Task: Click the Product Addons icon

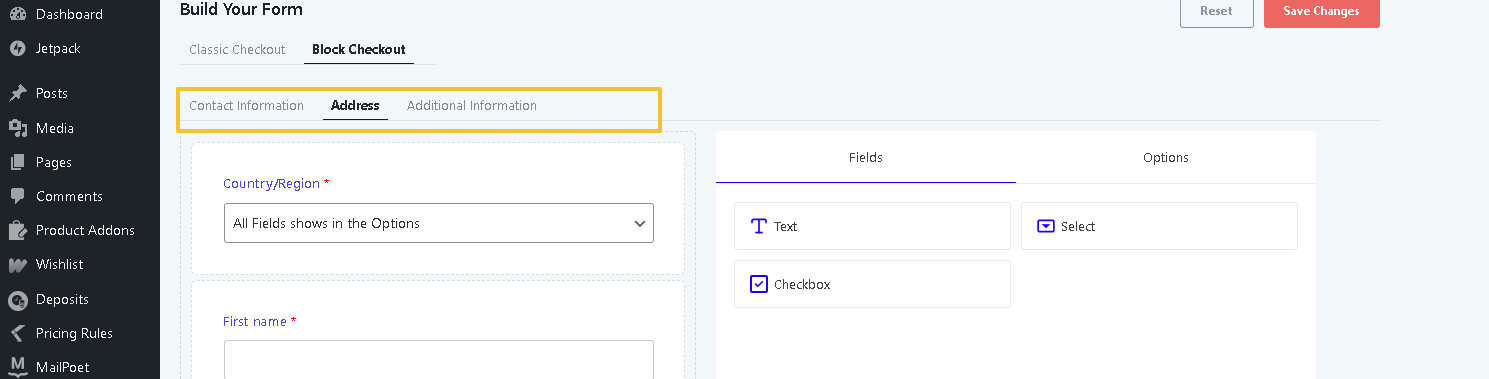Action: (17, 230)
